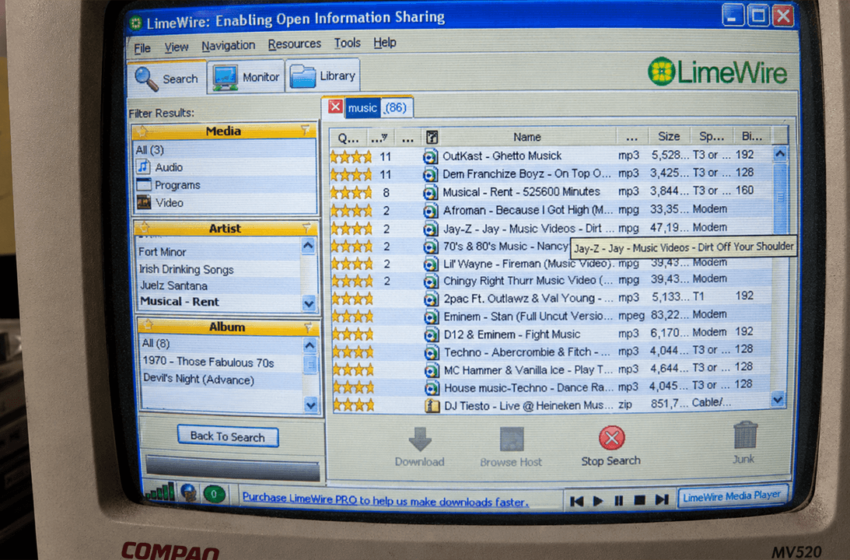Open the Search tab
The image size is (850, 560).
click(167, 78)
